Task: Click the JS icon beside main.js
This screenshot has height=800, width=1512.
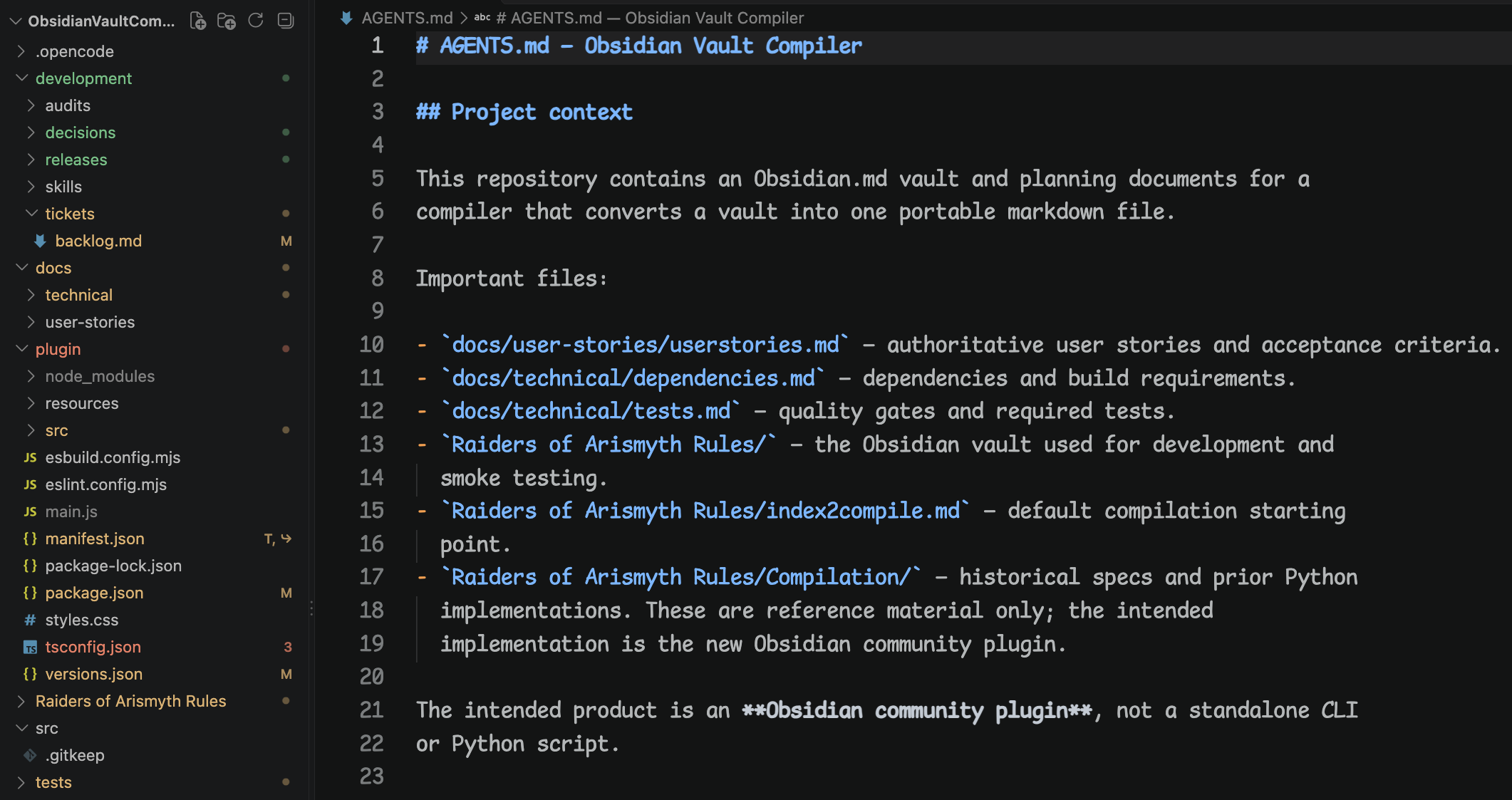Action: pyautogui.click(x=30, y=511)
